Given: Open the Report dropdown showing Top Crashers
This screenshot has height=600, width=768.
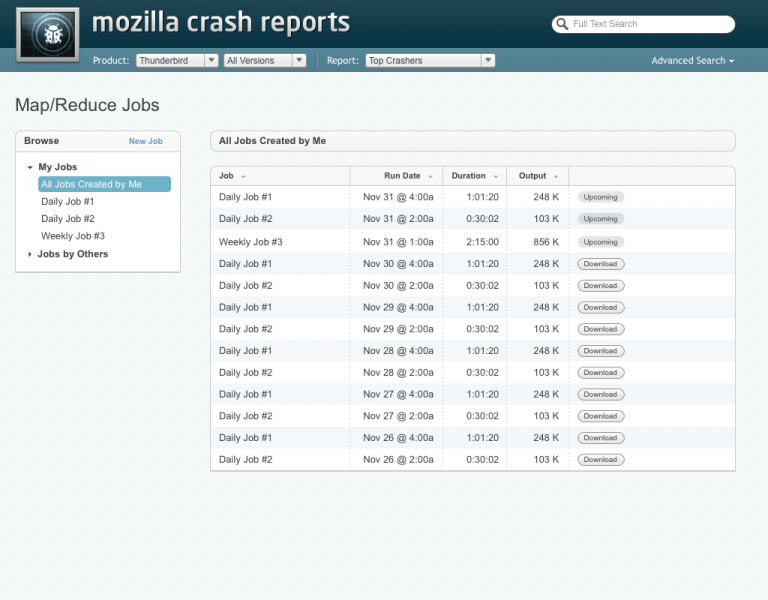Looking at the screenshot, I should coord(430,60).
